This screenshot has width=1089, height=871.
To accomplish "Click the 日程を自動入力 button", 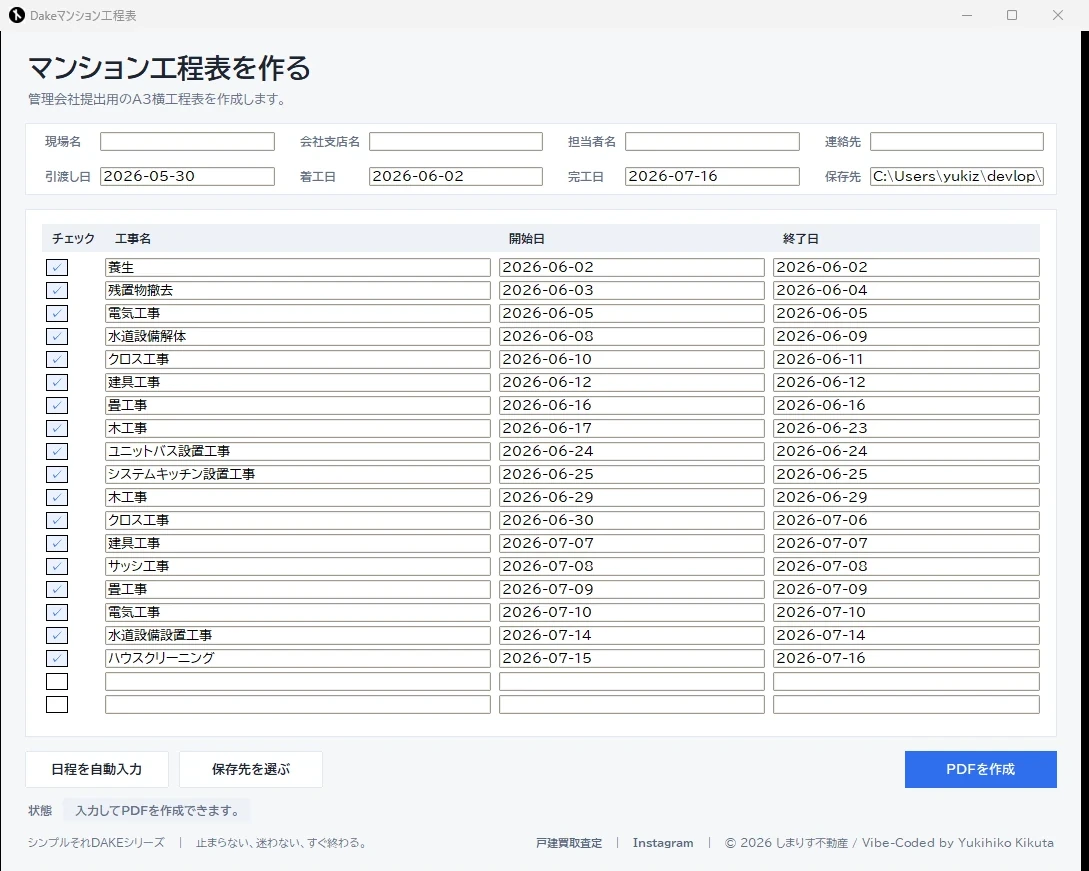I will (x=97, y=769).
